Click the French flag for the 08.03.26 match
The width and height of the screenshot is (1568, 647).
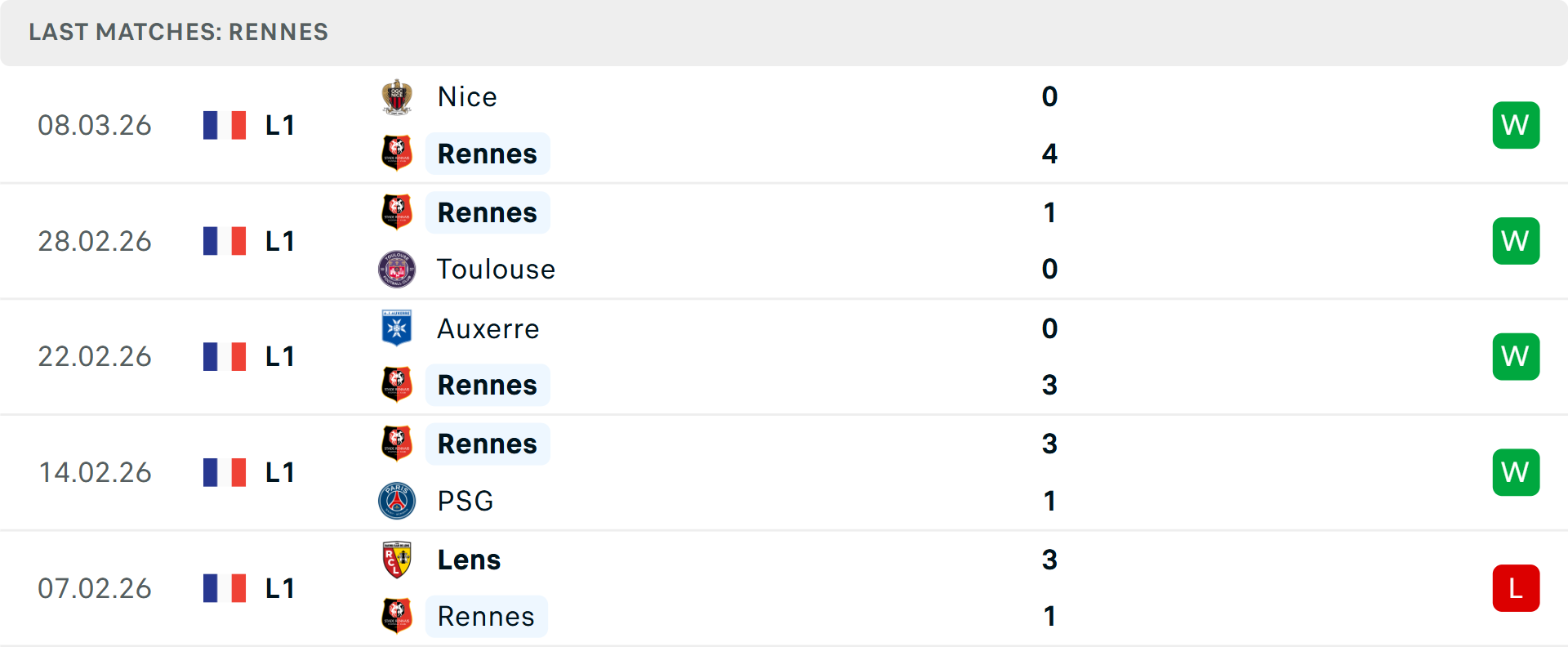[x=225, y=124]
